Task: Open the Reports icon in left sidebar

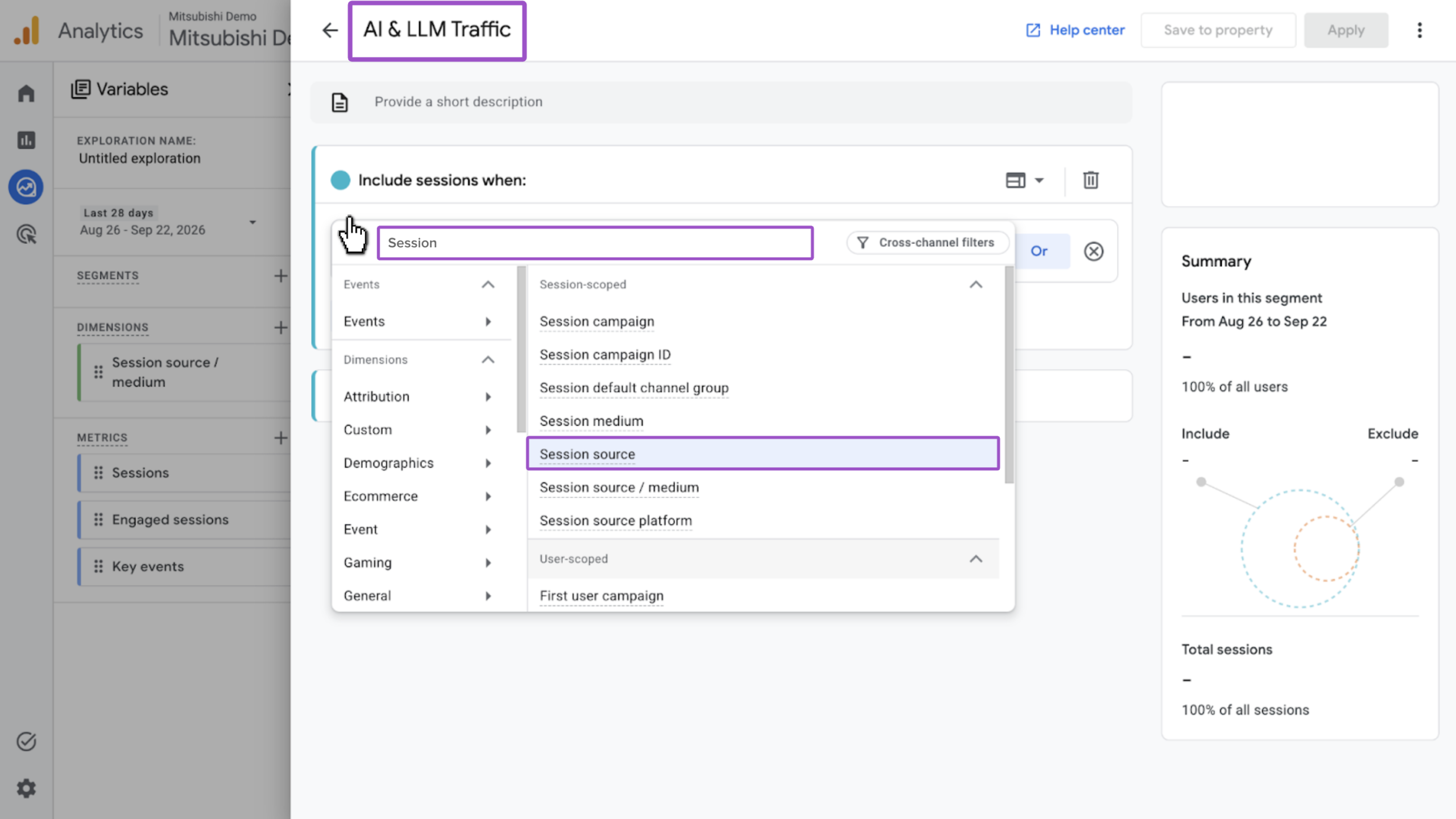Action: pos(26,140)
